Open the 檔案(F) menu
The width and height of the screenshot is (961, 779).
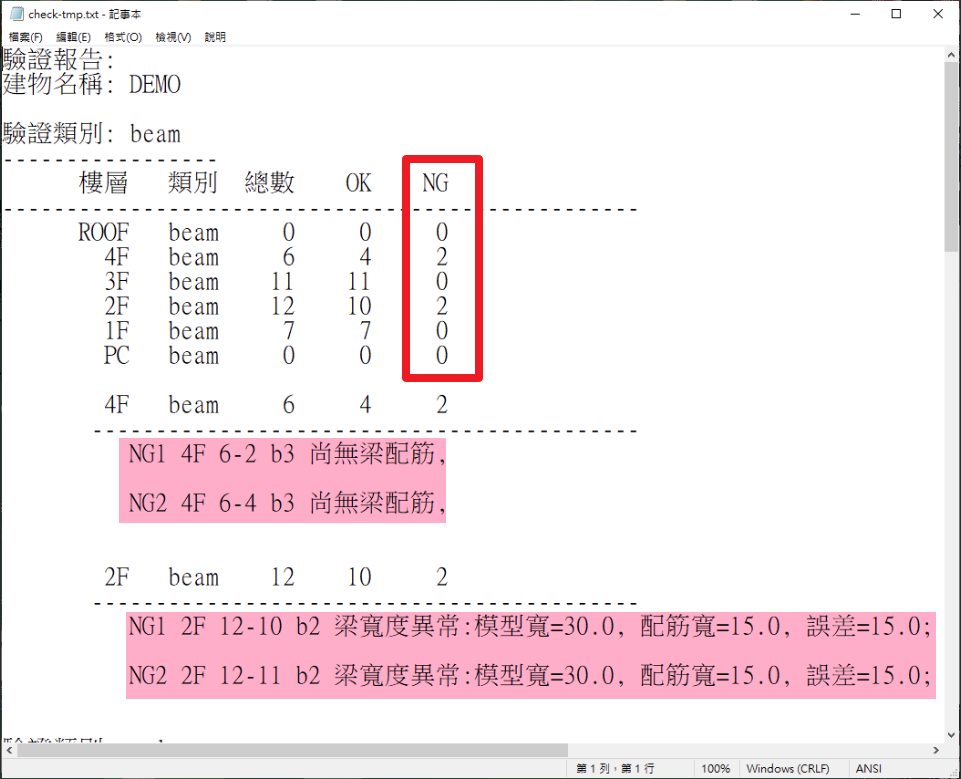tap(27, 37)
